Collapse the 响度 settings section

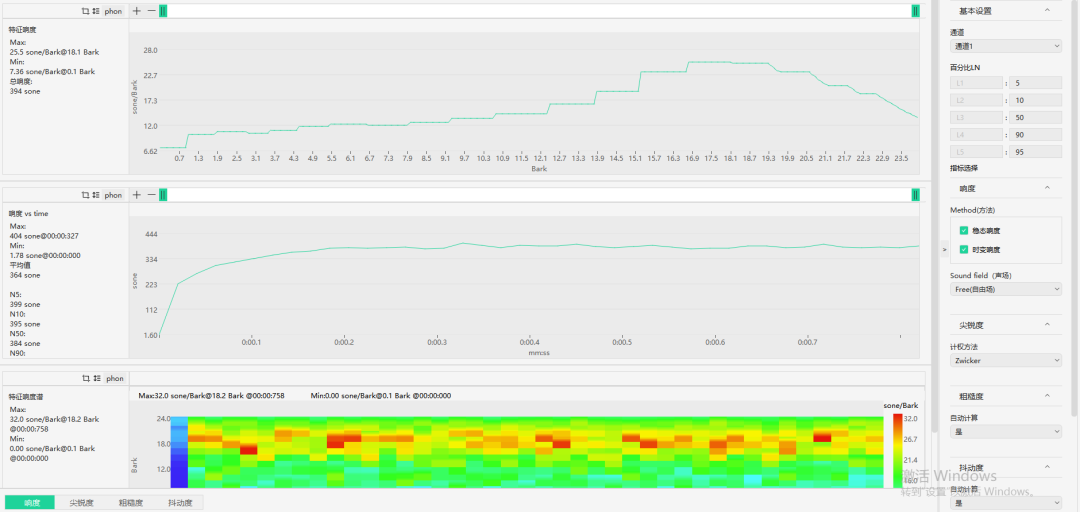1047,188
